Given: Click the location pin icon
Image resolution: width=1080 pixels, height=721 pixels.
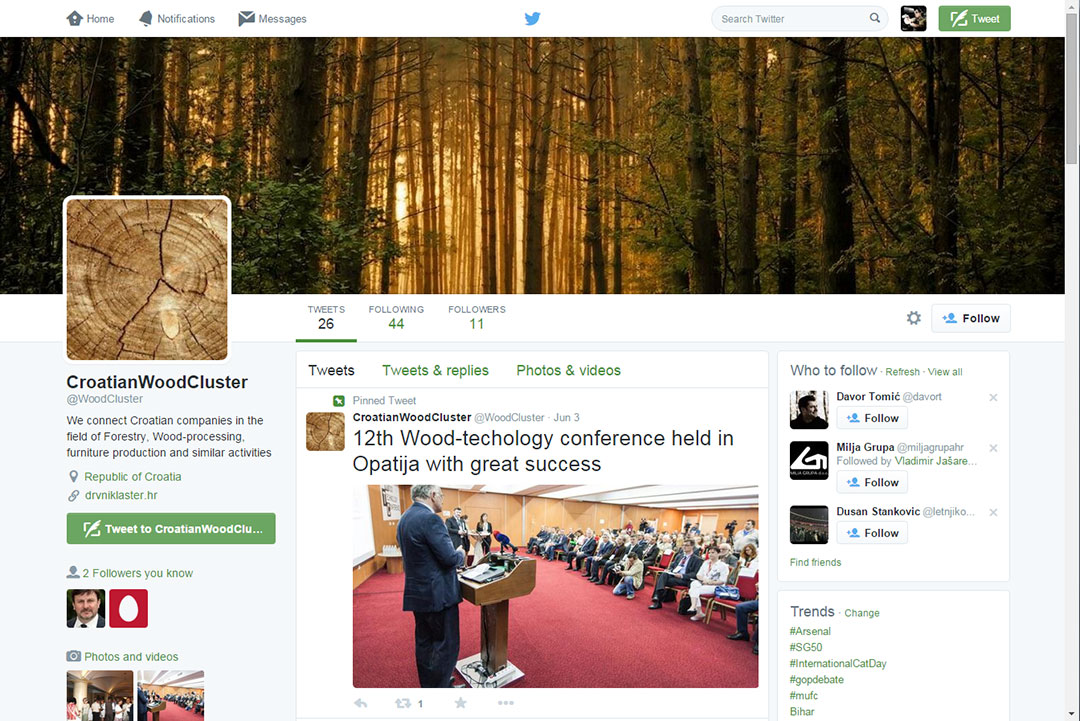Looking at the screenshot, I should (x=74, y=477).
